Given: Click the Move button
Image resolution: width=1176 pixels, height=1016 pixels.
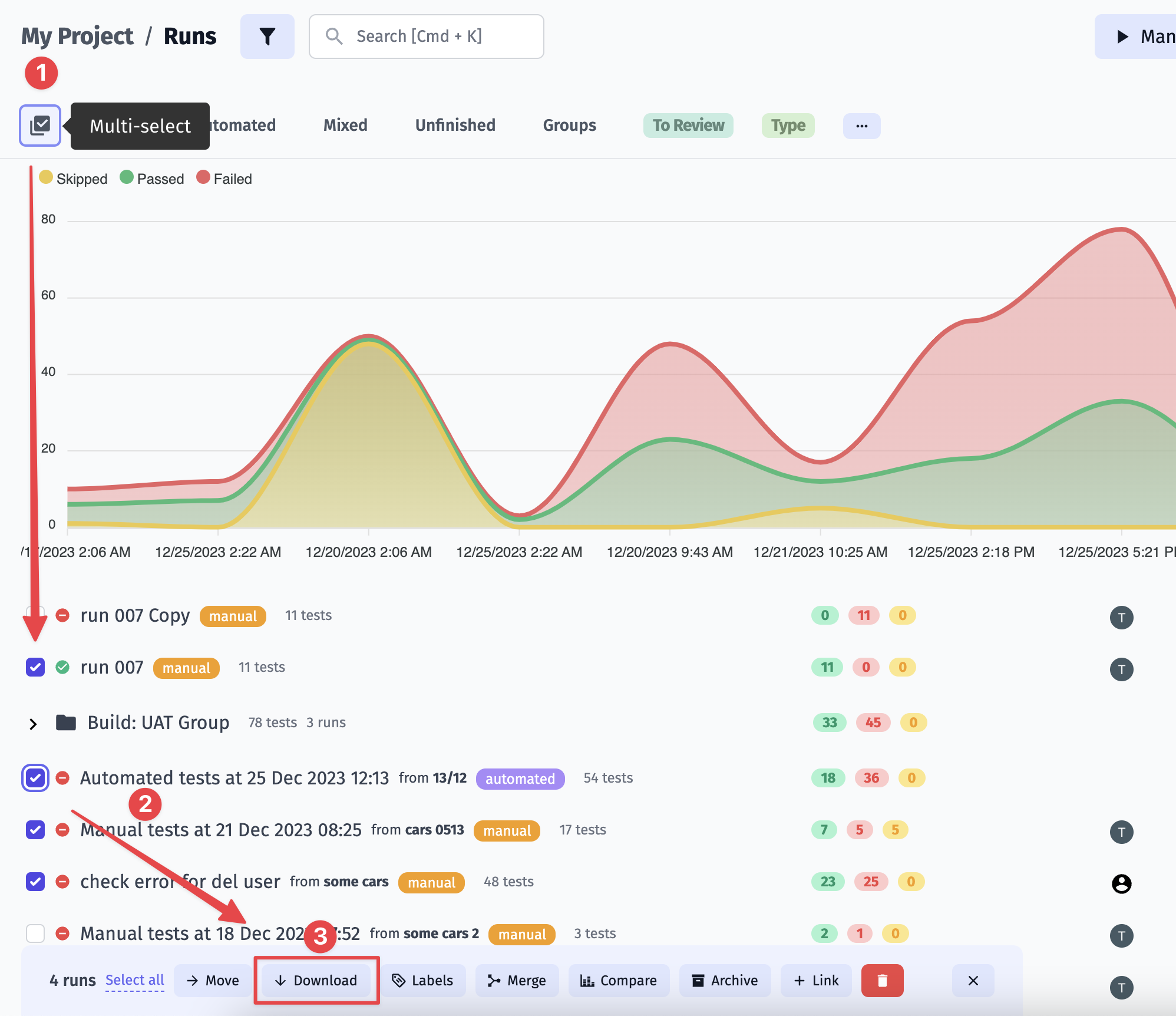Looking at the screenshot, I should (x=213, y=980).
